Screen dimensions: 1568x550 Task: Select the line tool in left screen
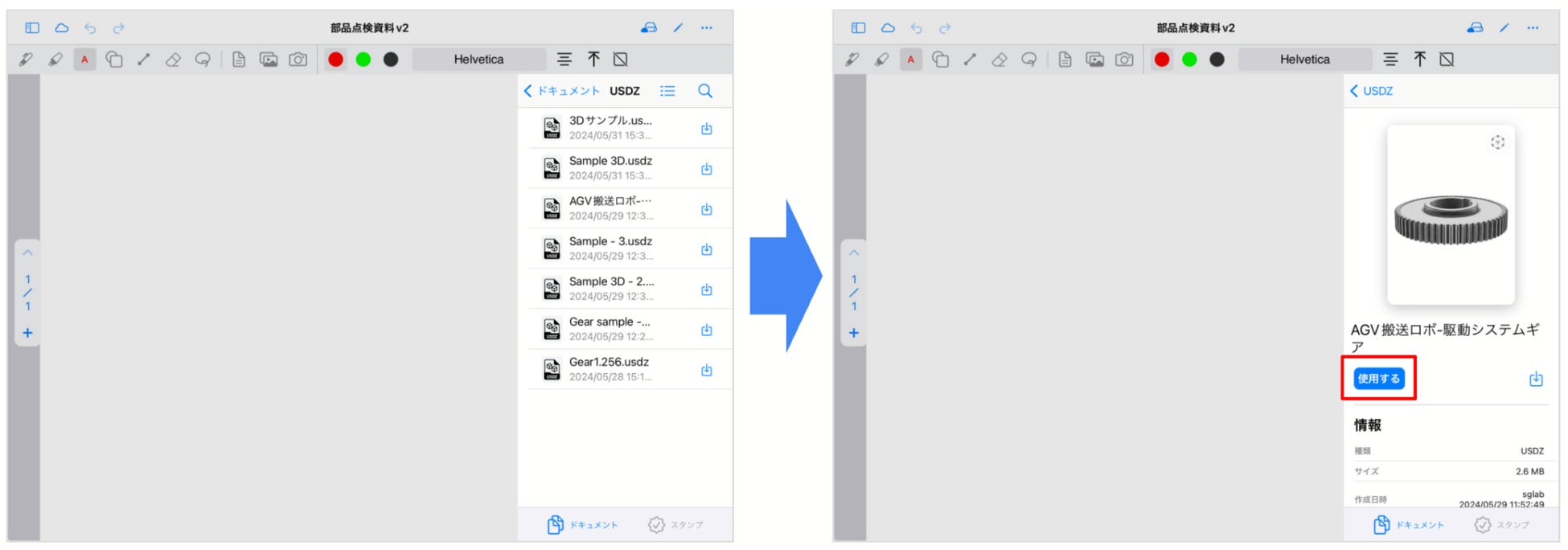(x=144, y=60)
